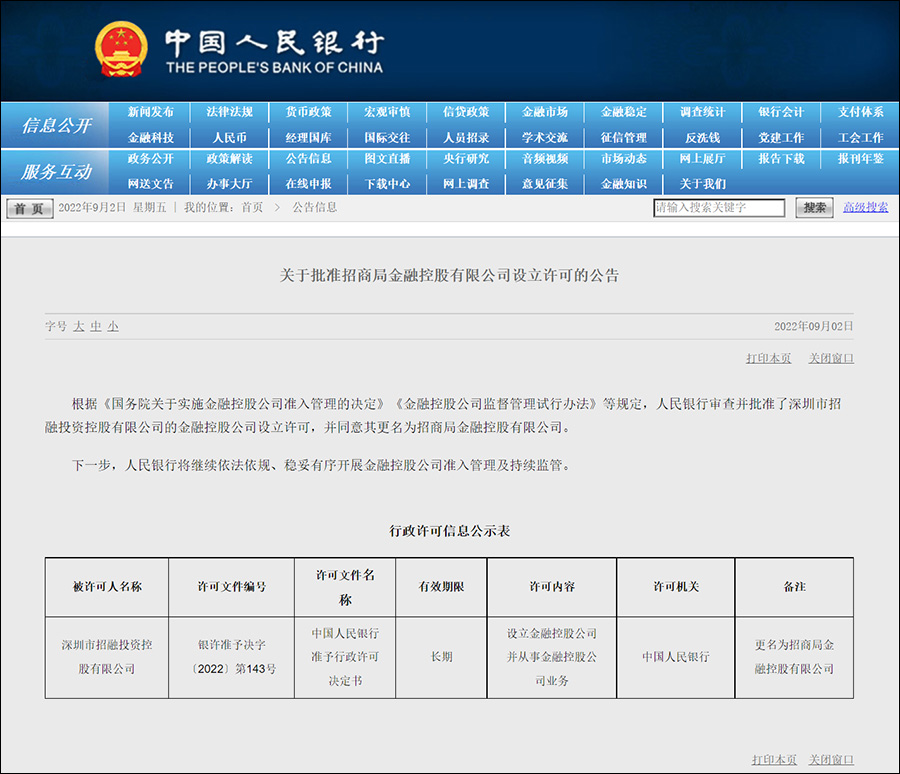Navigate to 人员招录
The image size is (900, 774).
click(466, 138)
